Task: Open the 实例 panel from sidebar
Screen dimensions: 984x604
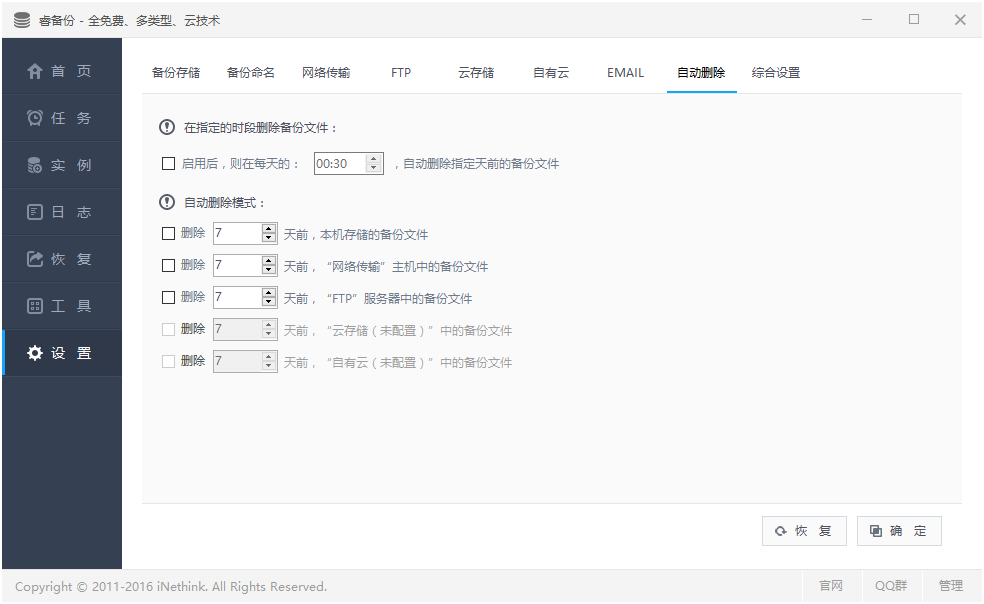Action: (62, 164)
